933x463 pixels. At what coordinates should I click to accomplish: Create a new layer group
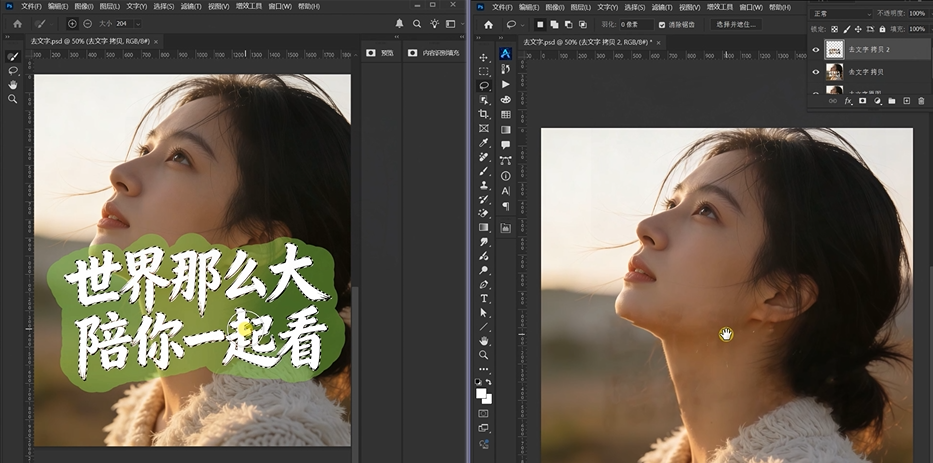[x=892, y=101]
